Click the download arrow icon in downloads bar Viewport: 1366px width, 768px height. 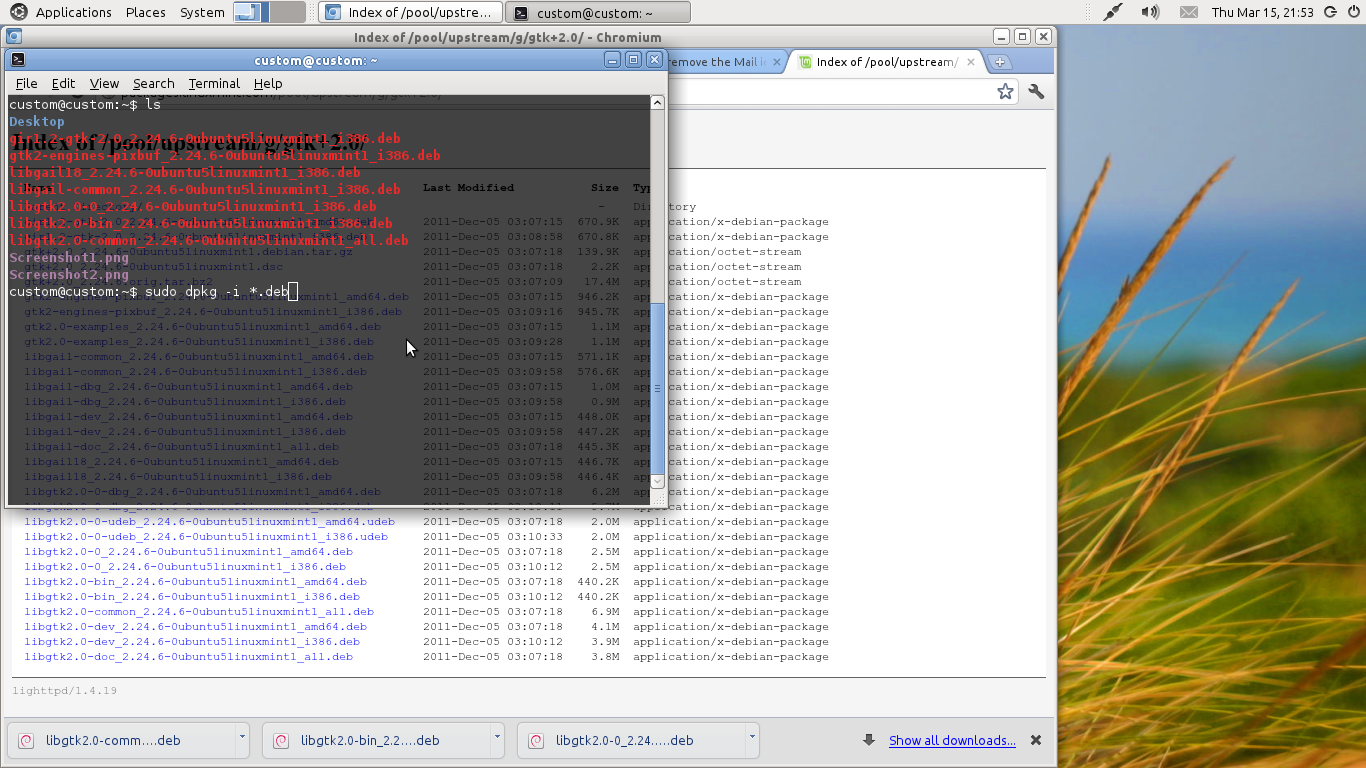click(868, 740)
